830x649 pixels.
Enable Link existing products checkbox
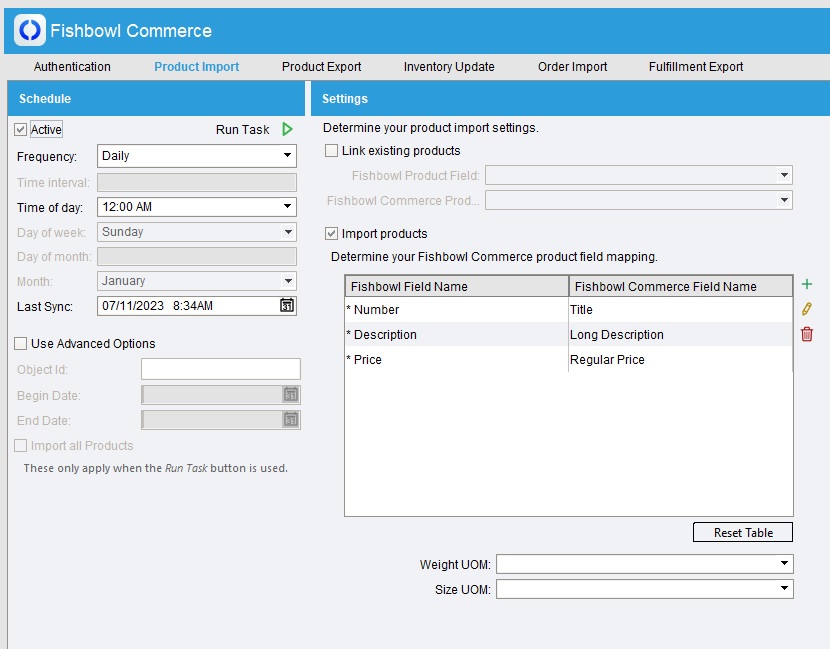click(332, 151)
